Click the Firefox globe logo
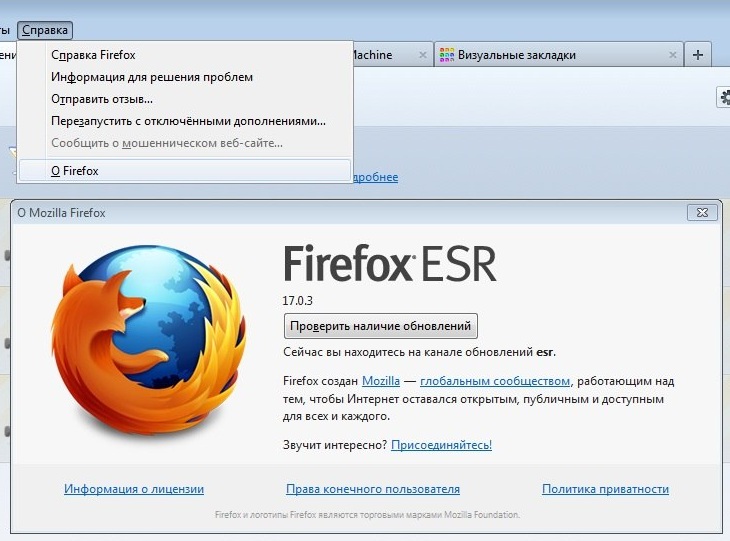The height and width of the screenshot is (541, 730). (149, 340)
